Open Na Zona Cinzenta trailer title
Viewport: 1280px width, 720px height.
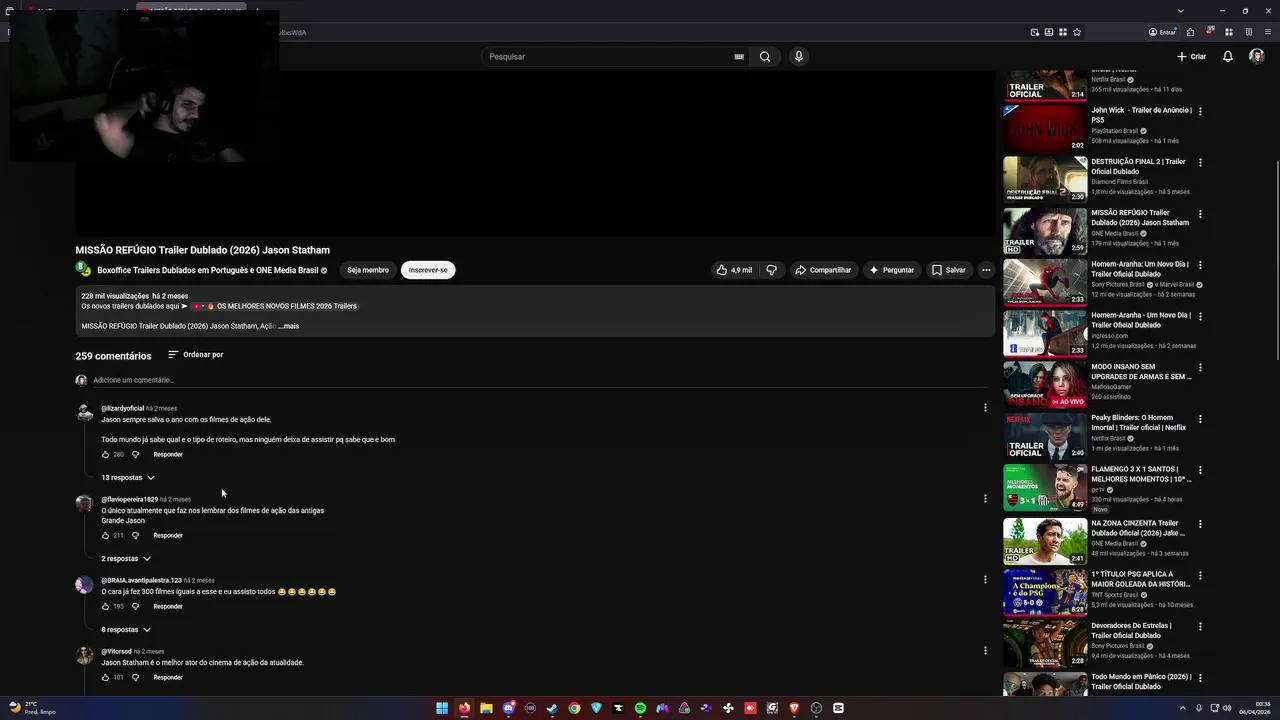(x=1140, y=528)
